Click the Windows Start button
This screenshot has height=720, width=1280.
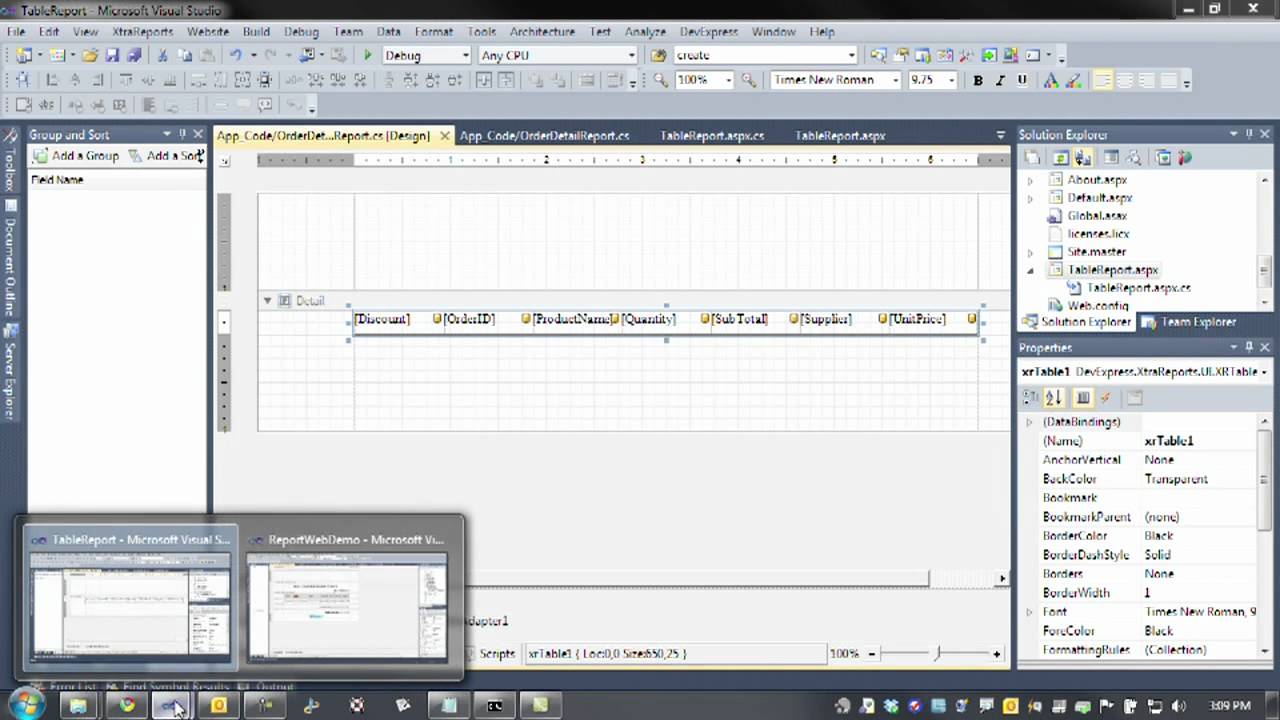[x=27, y=705]
